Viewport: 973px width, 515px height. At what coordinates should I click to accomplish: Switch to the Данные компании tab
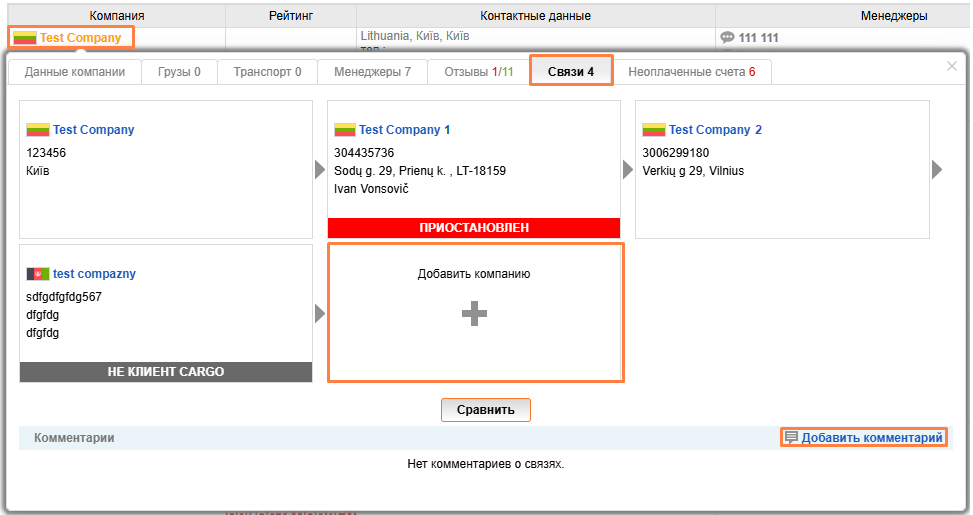click(75, 72)
